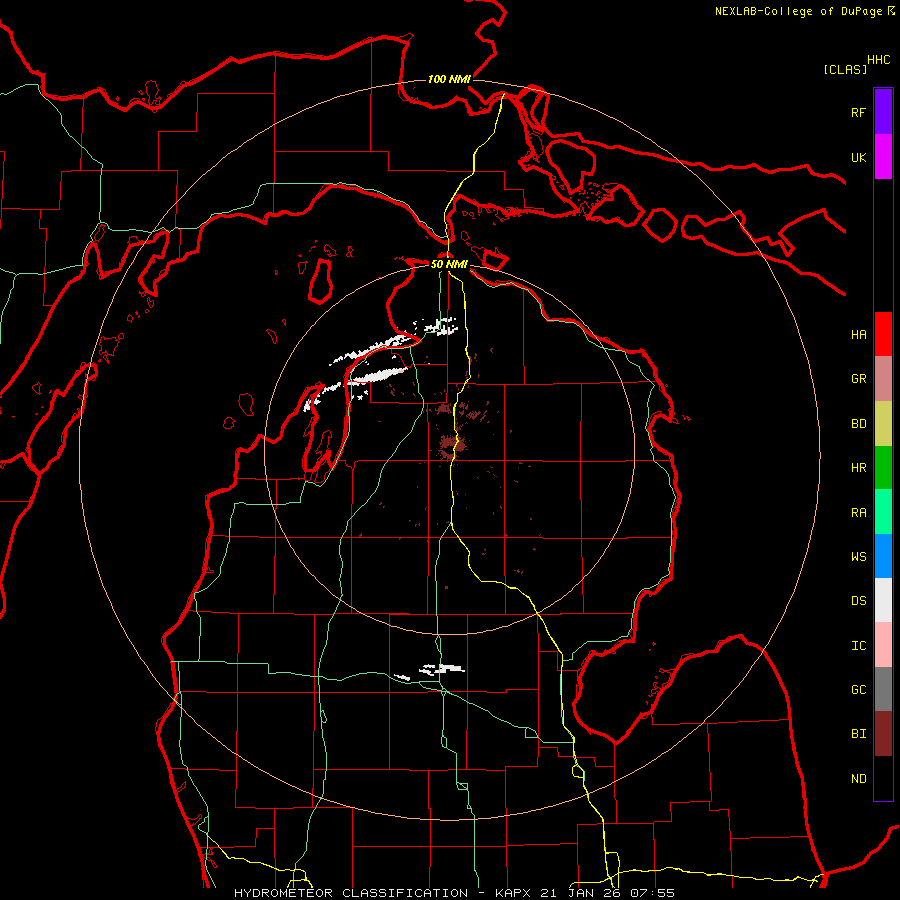900x900 pixels.
Task: Select the yellow BD legend swatch
Action: [883, 424]
